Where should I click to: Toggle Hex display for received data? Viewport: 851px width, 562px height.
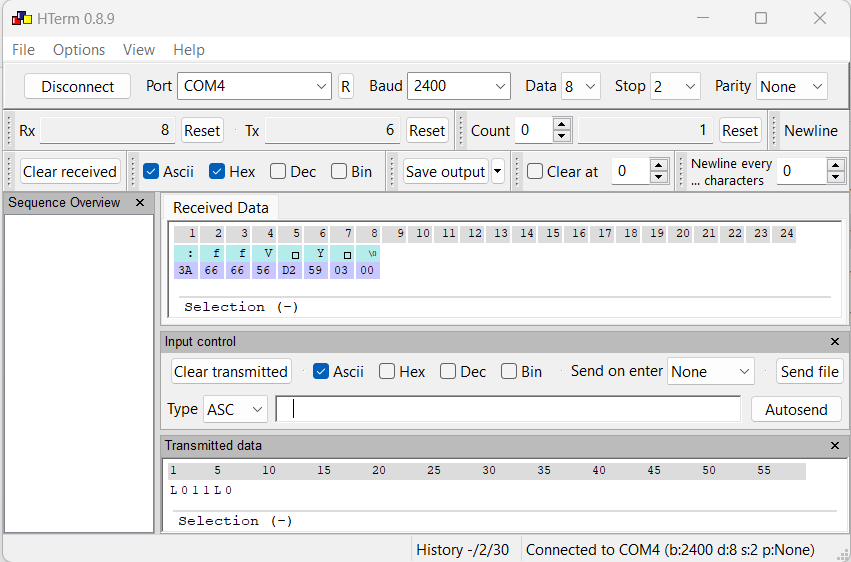pyautogui.click(x=217, y=171)
